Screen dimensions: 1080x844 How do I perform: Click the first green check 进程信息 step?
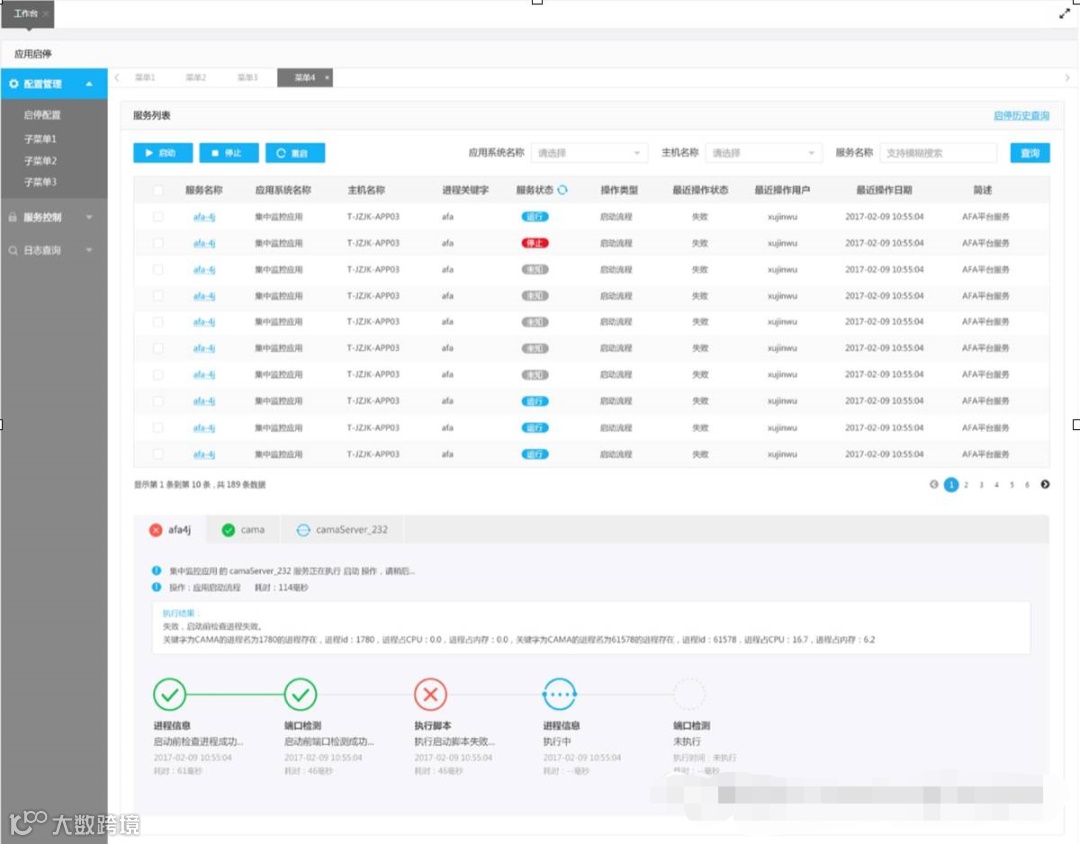coord(169,694)
